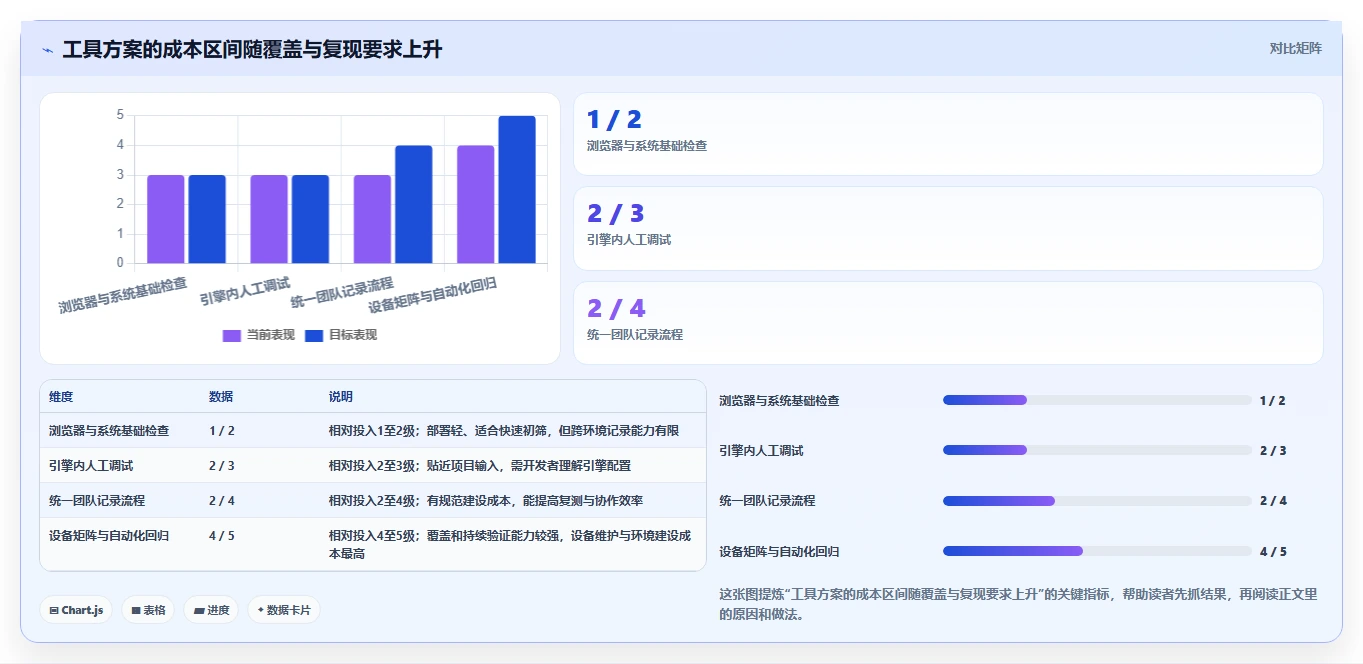Screen dimensions: 1363x664
Task: Click progress value 4 / 5 on right
Action: [x=1273, y=552]
